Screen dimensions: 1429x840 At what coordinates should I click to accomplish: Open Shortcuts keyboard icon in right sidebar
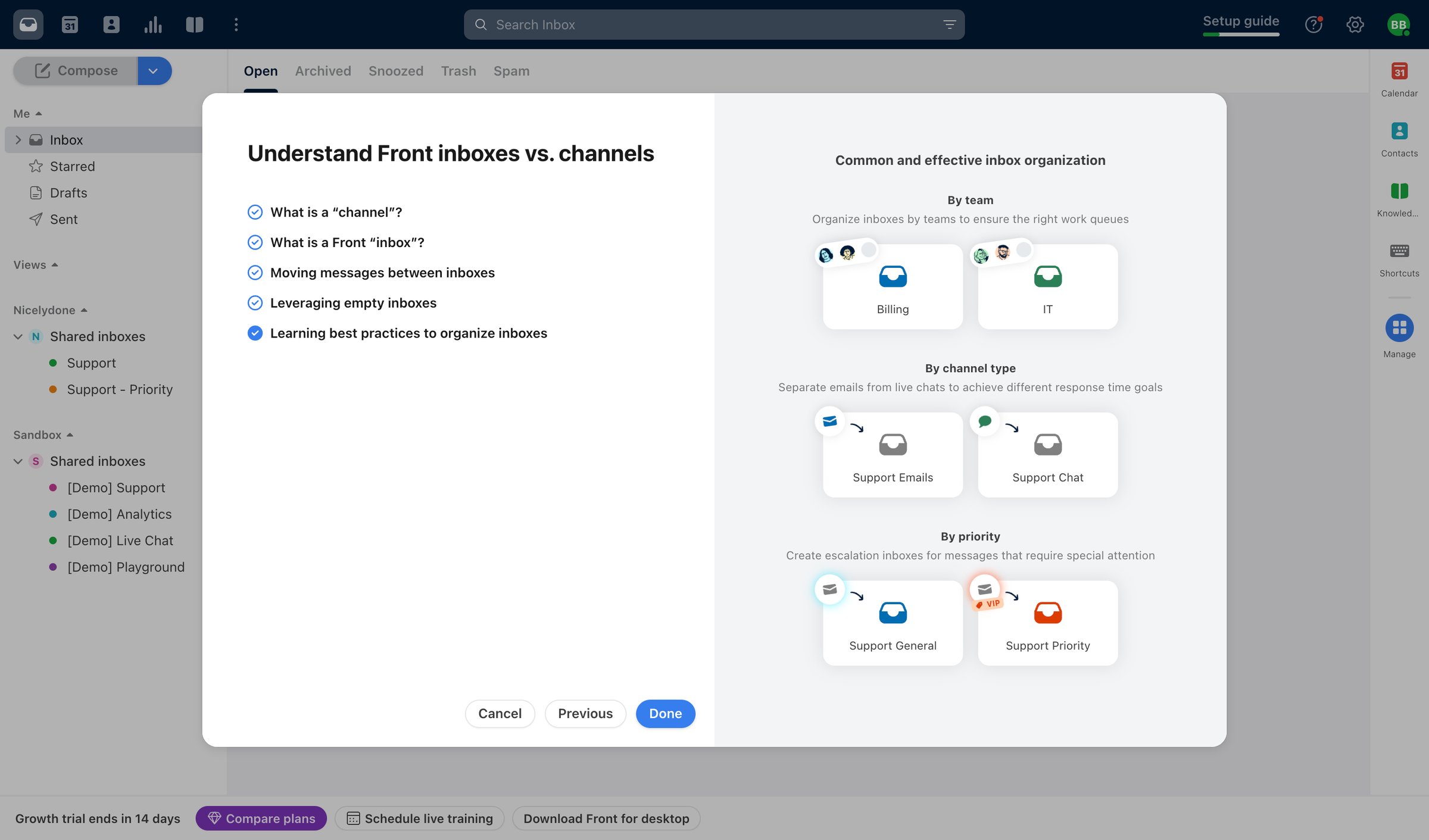pyautogui.click(x=1399, y=259)
